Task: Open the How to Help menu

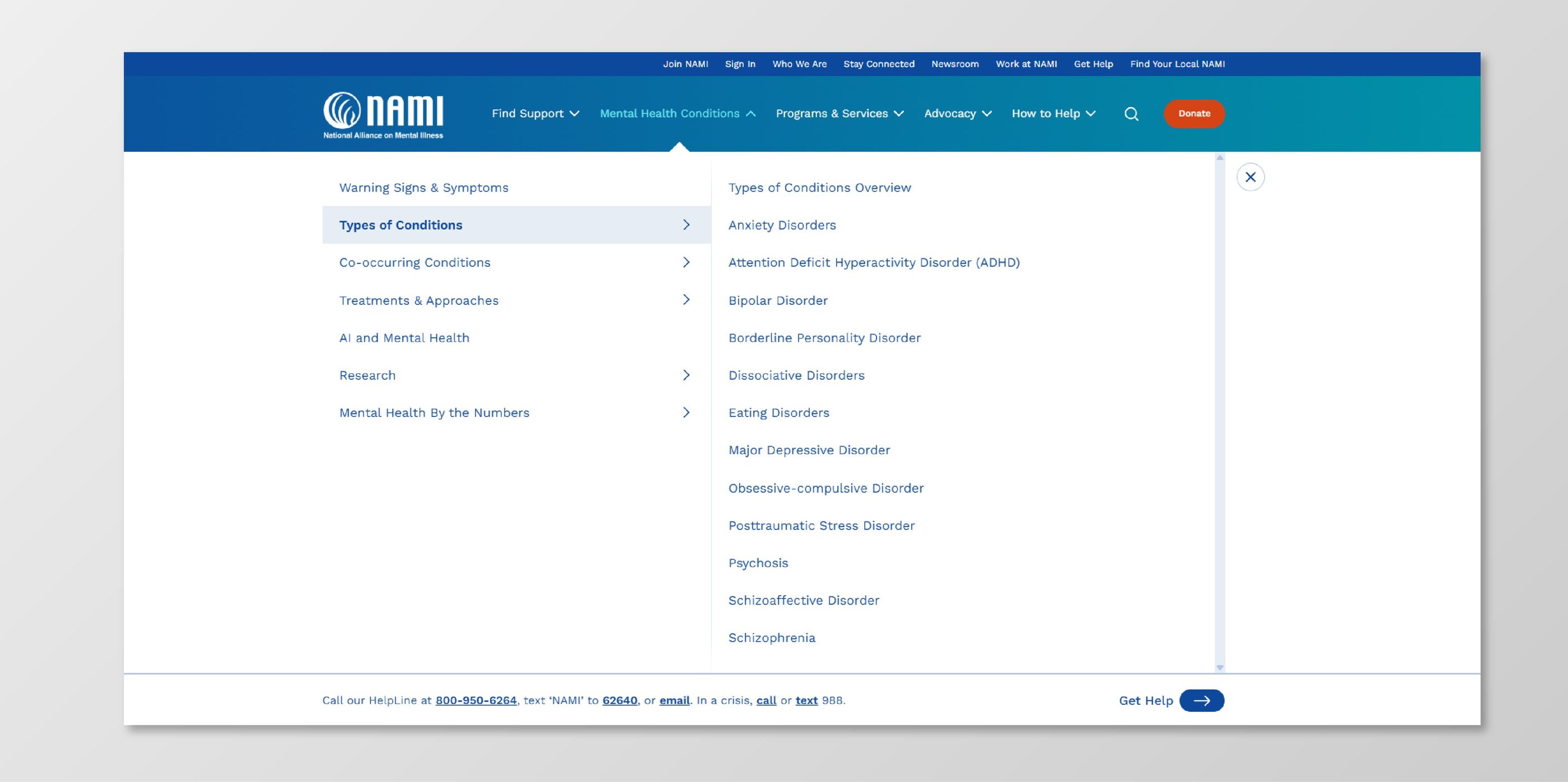Action: (1053, 114)
